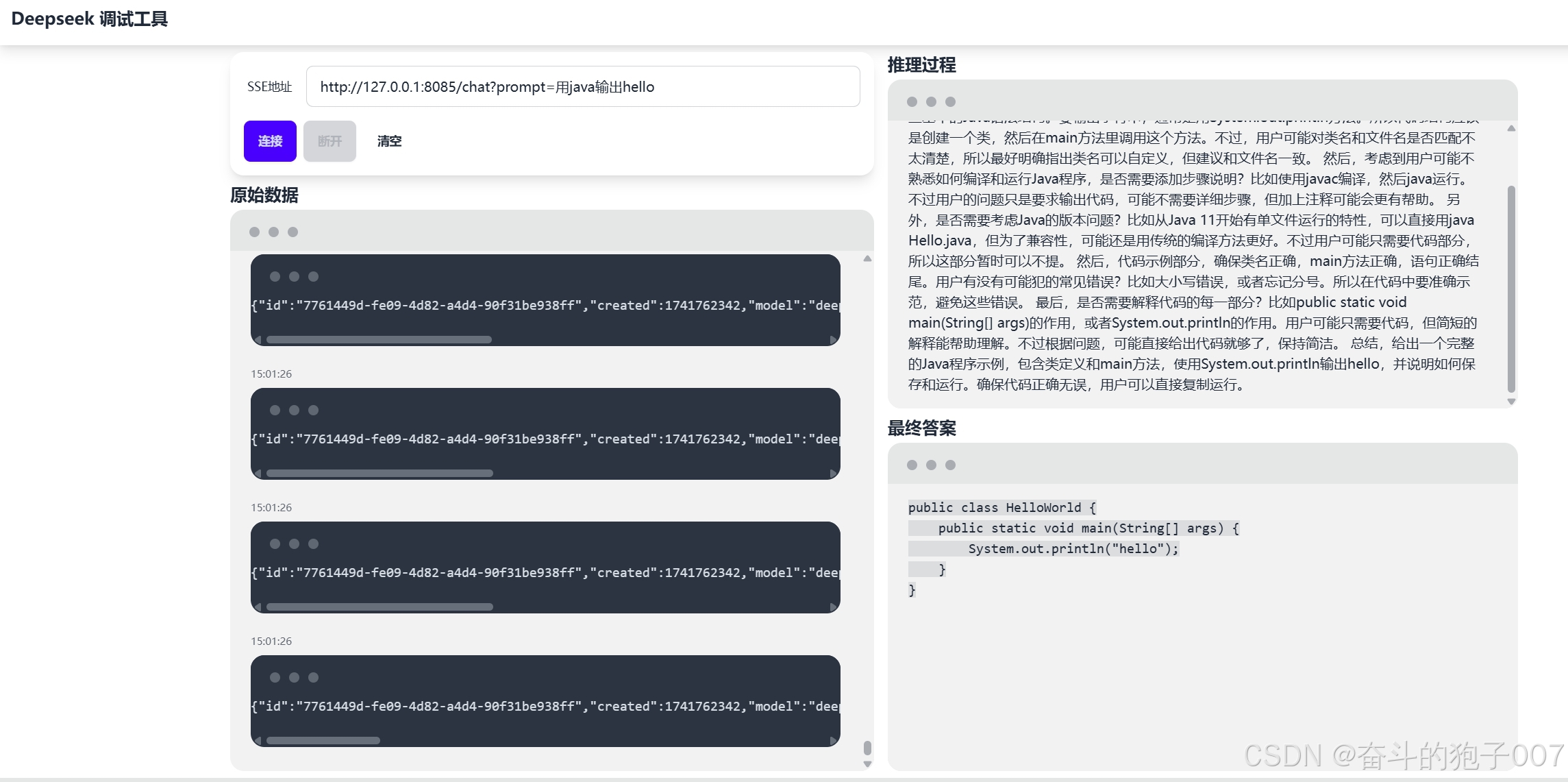
Task: Click first dot in top dark JSON block
Action: (x=275, y=276)
